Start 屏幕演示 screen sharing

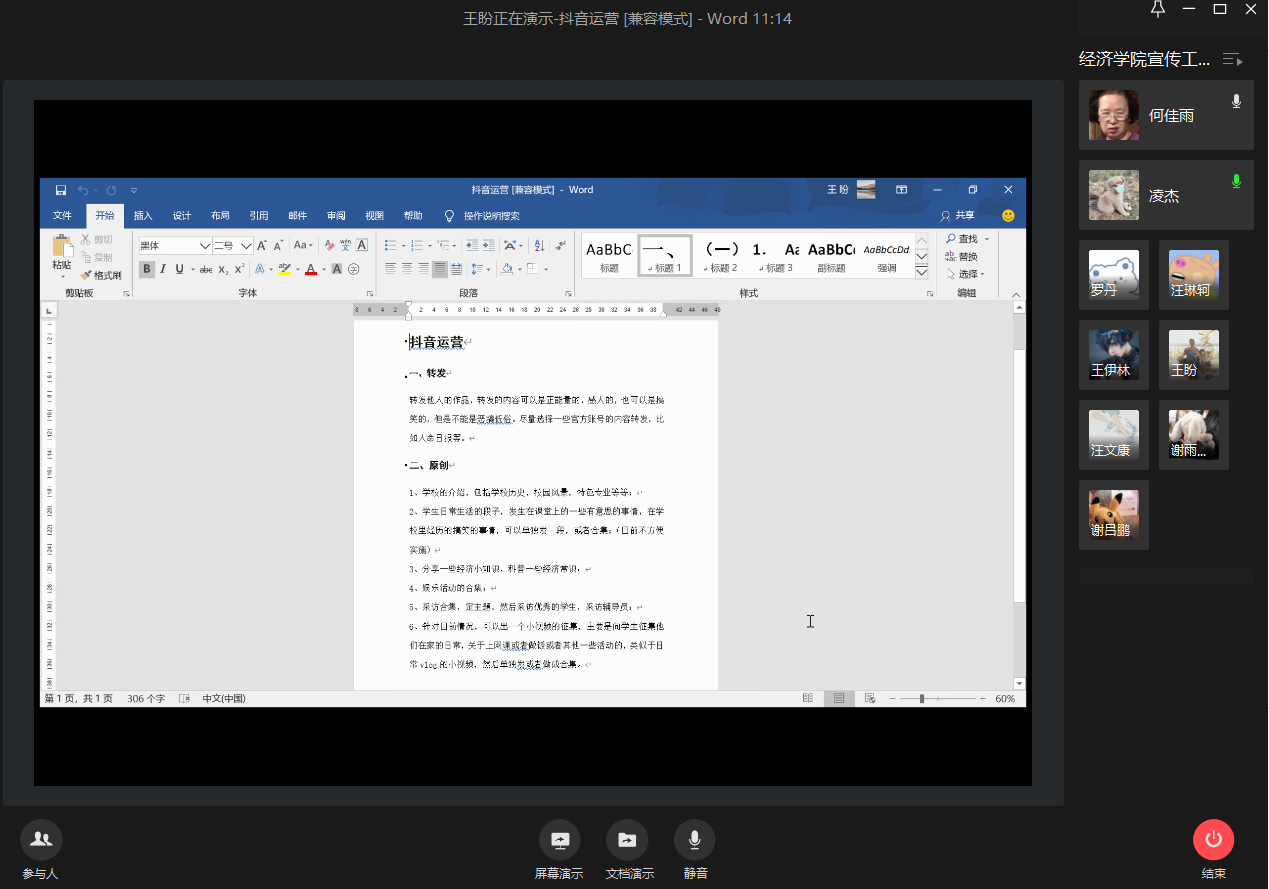[559, 840]
